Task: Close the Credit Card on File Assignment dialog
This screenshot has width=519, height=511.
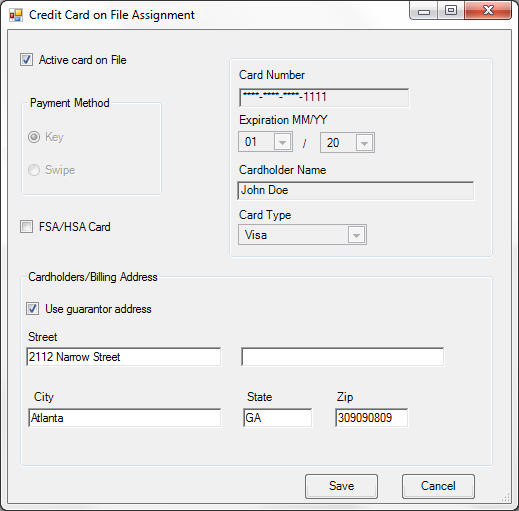Action: [488, 11]
